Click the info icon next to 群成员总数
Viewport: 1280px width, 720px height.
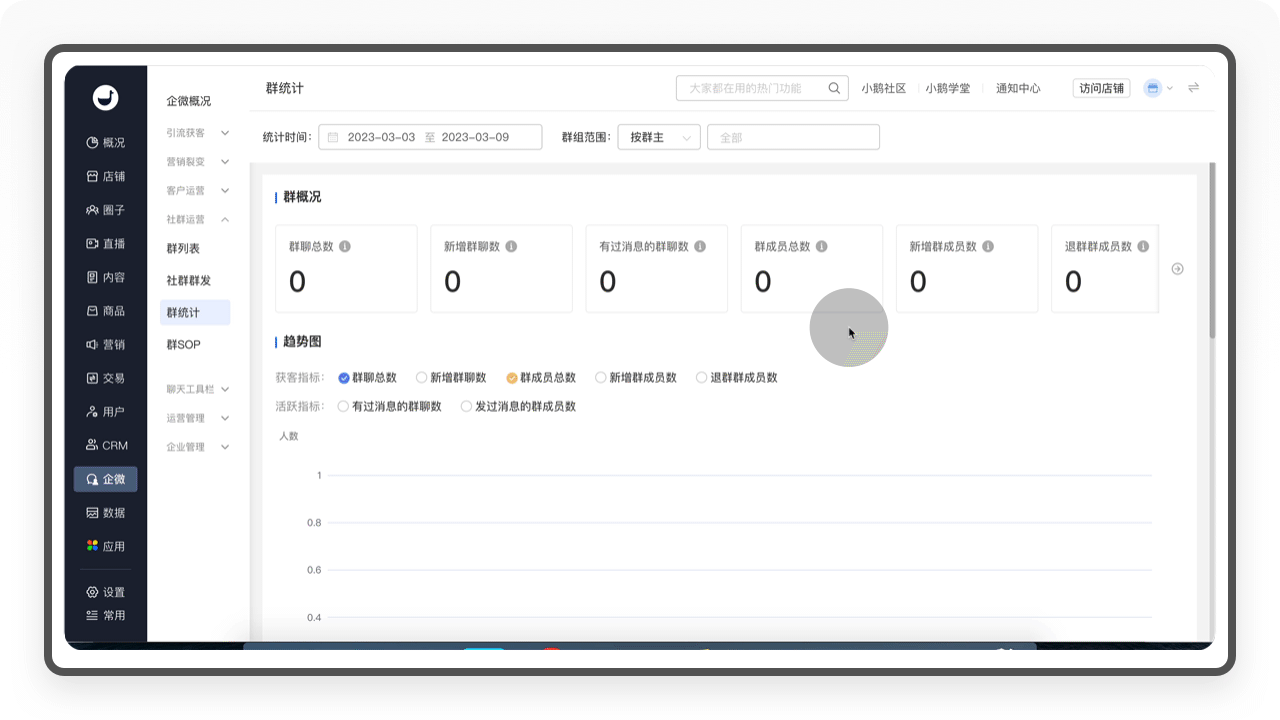pyautogui.click(x=822, y=246)
